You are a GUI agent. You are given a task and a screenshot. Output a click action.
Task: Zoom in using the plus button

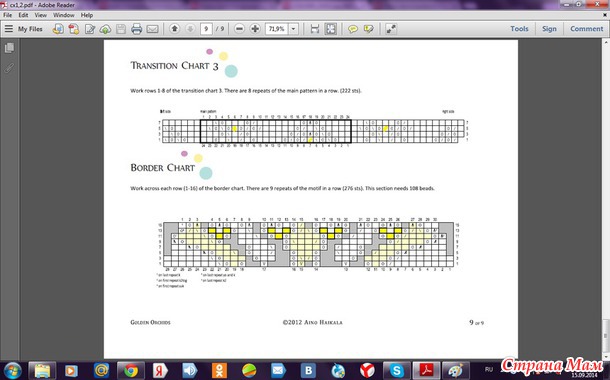[x=255, y=29]
